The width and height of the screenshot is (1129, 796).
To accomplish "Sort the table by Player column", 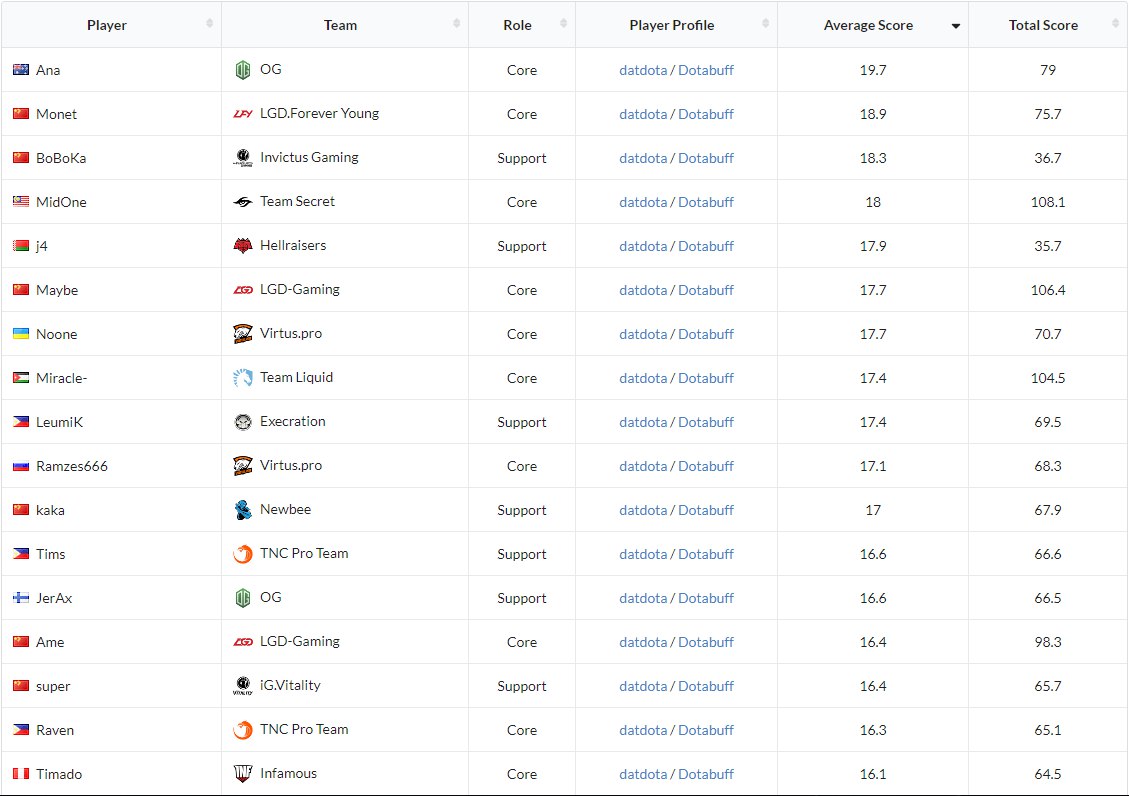I will pyautogui.click(x=107, y=25).
